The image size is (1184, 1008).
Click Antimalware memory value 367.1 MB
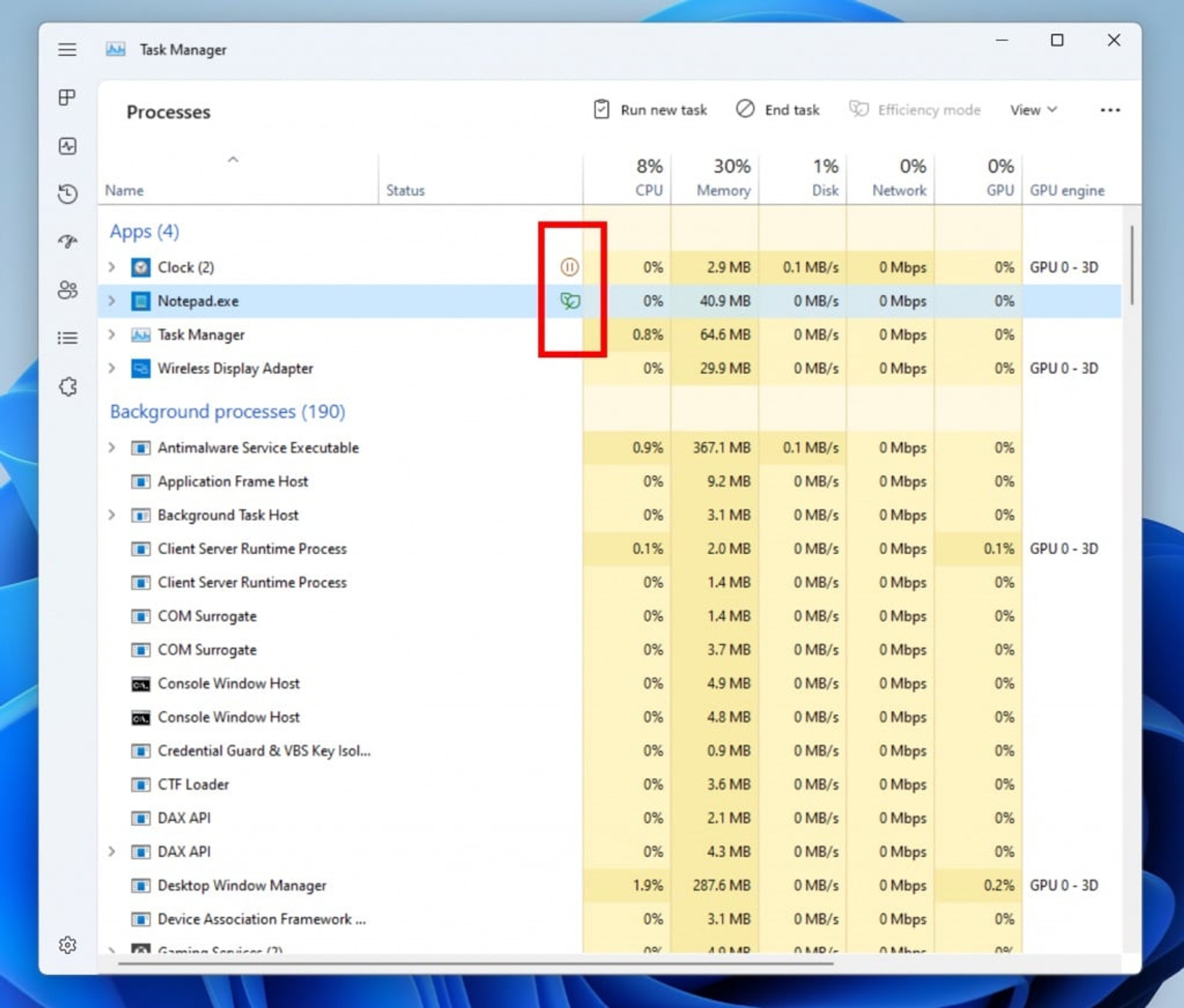pyautogui.click(x=721, y=448)
